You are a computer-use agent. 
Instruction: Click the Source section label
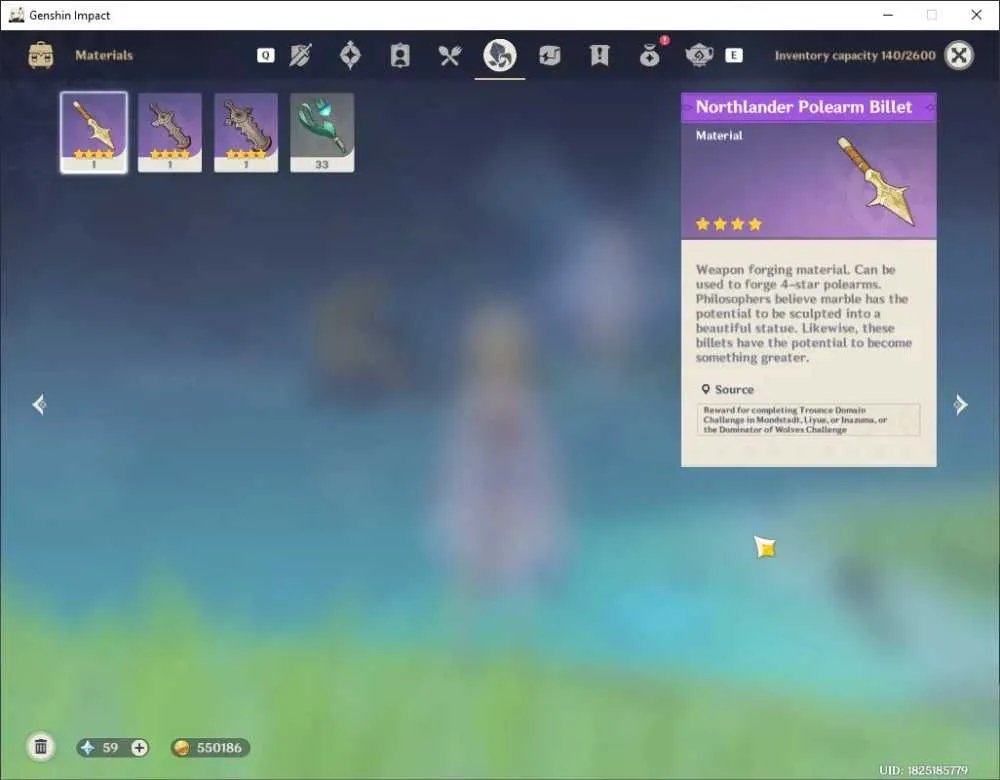click(734, 390)
